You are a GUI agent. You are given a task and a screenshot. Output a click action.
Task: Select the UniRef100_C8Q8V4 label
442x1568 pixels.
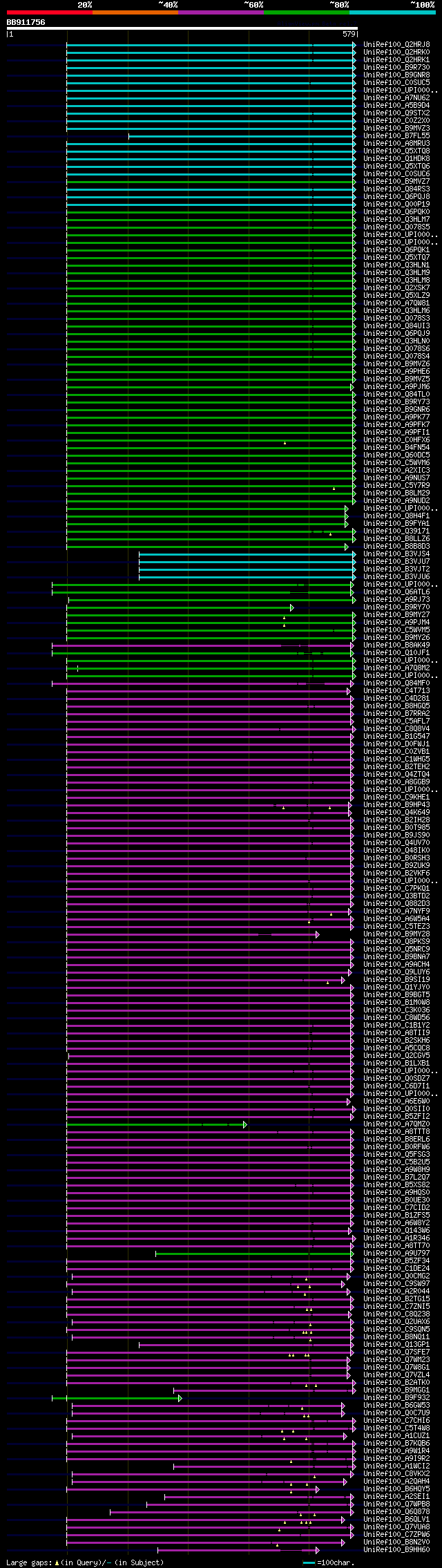tap(396, 728)
